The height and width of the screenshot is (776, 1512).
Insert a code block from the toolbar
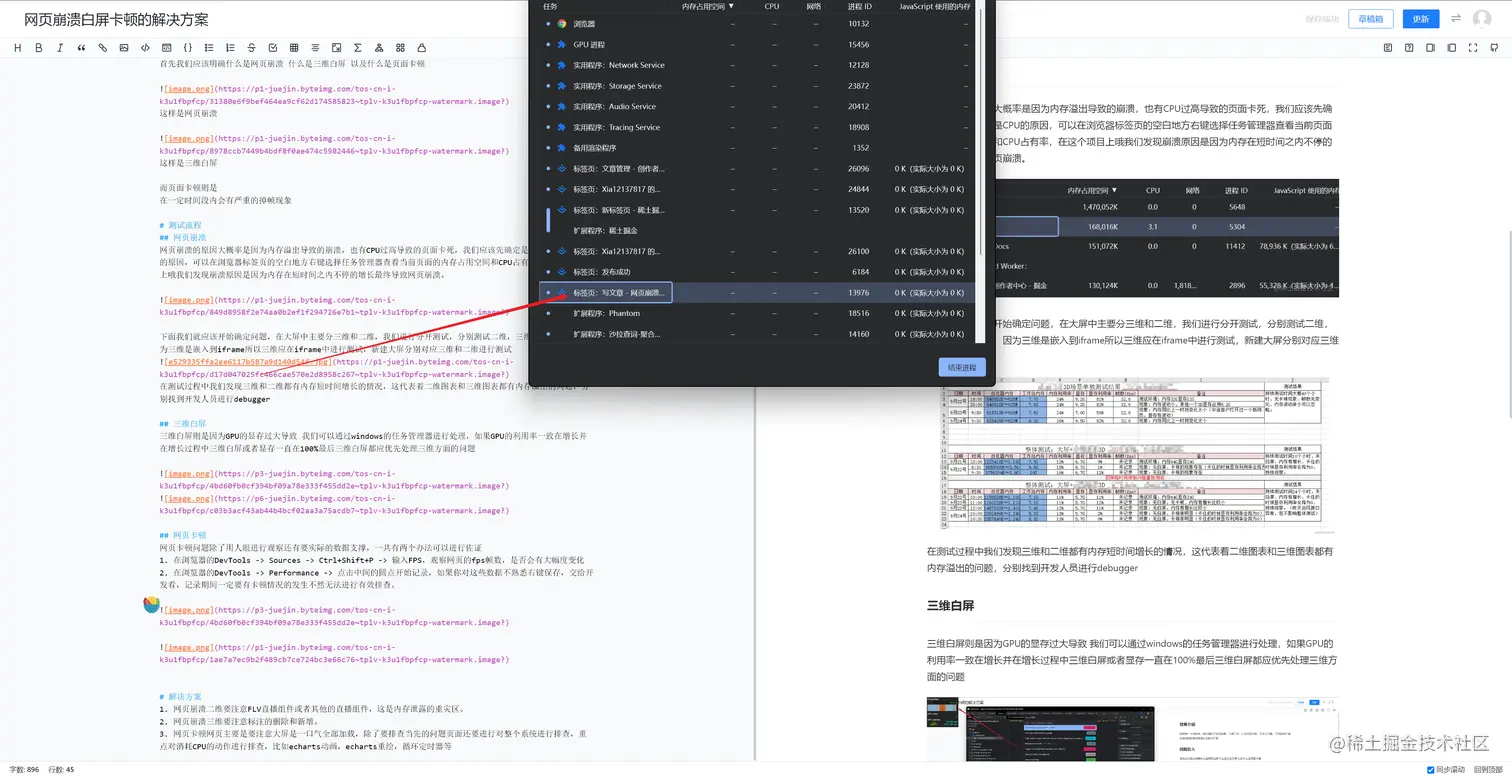point(166,47)
